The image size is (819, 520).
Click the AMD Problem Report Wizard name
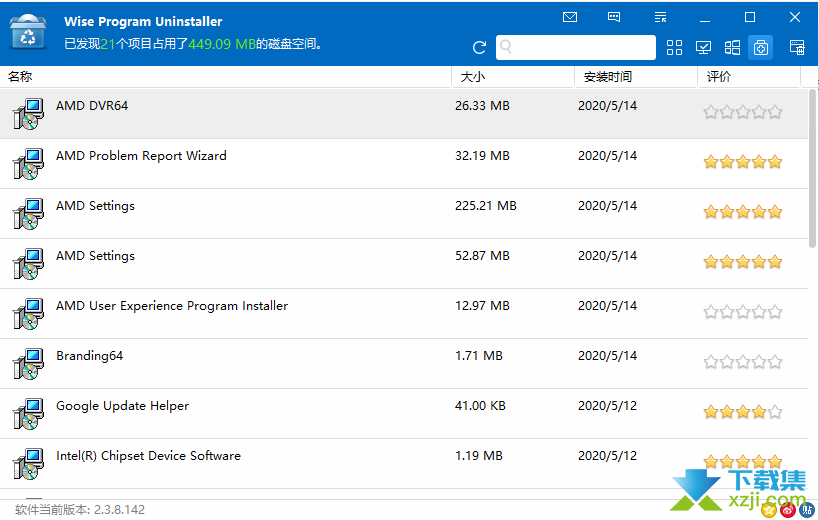[x=141, y=156]
